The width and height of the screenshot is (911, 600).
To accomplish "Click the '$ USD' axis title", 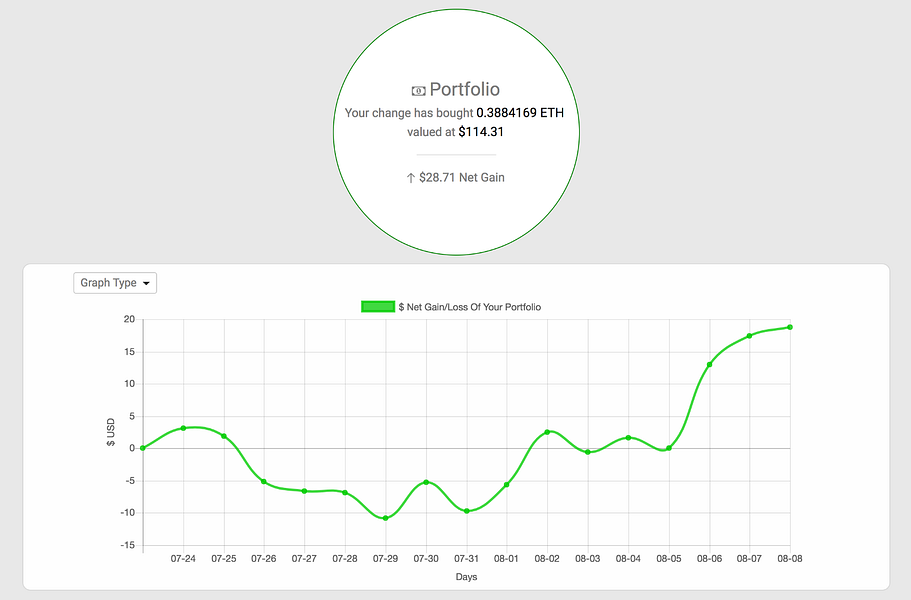I will (x=111, y=432).
